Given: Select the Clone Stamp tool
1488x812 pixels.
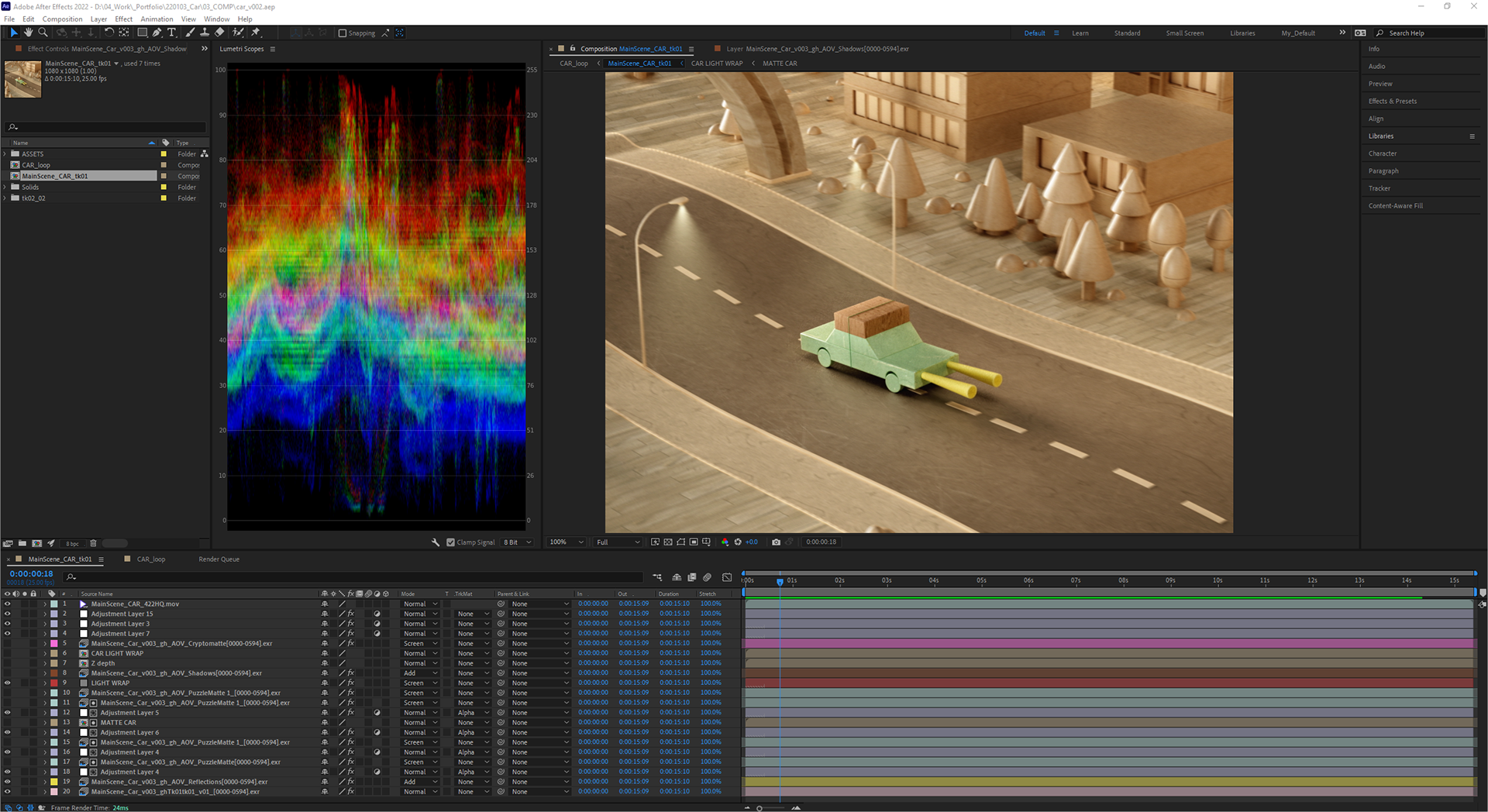Looking at the screenshot, I should tap(205, 33).
